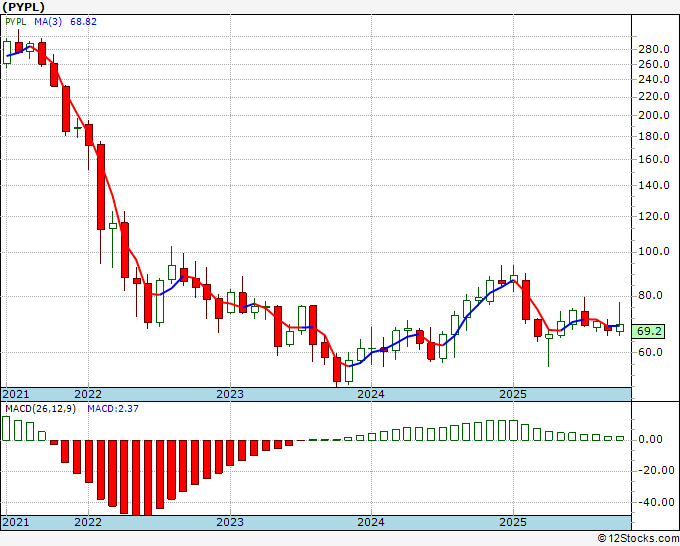Image resolution: width=680 pixels, height=546 pixels.
Task: Click the (PYPL) chart title
Action: (23, 7)
